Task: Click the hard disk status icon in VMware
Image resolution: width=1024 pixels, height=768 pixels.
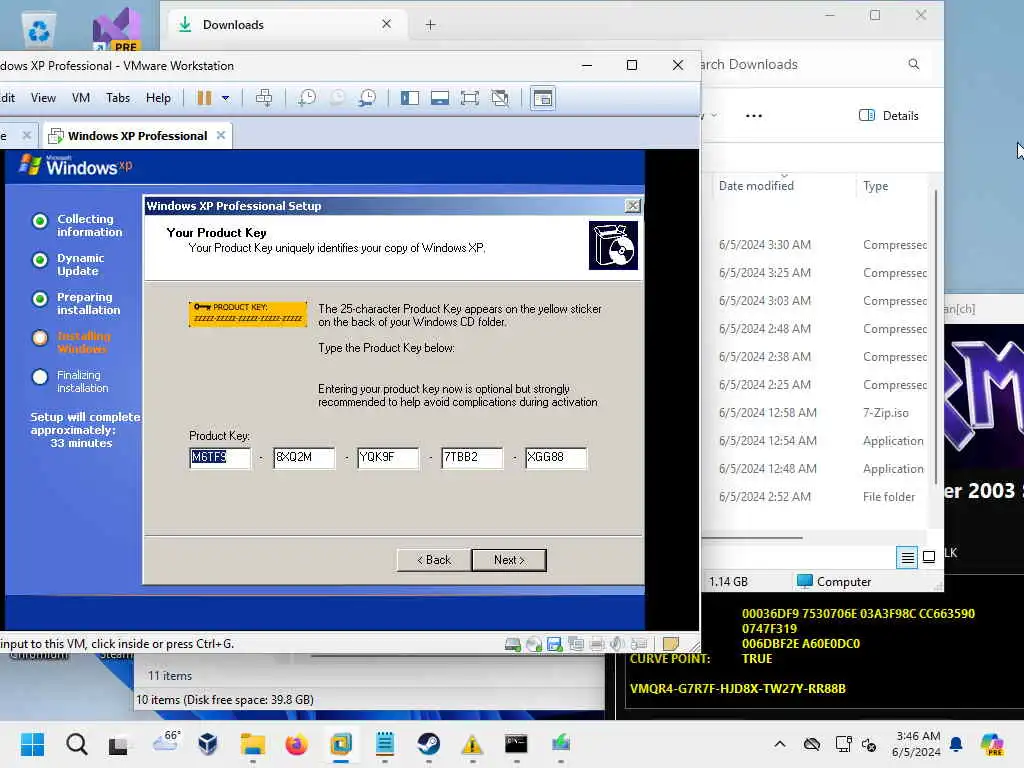Action: [513, 645]
